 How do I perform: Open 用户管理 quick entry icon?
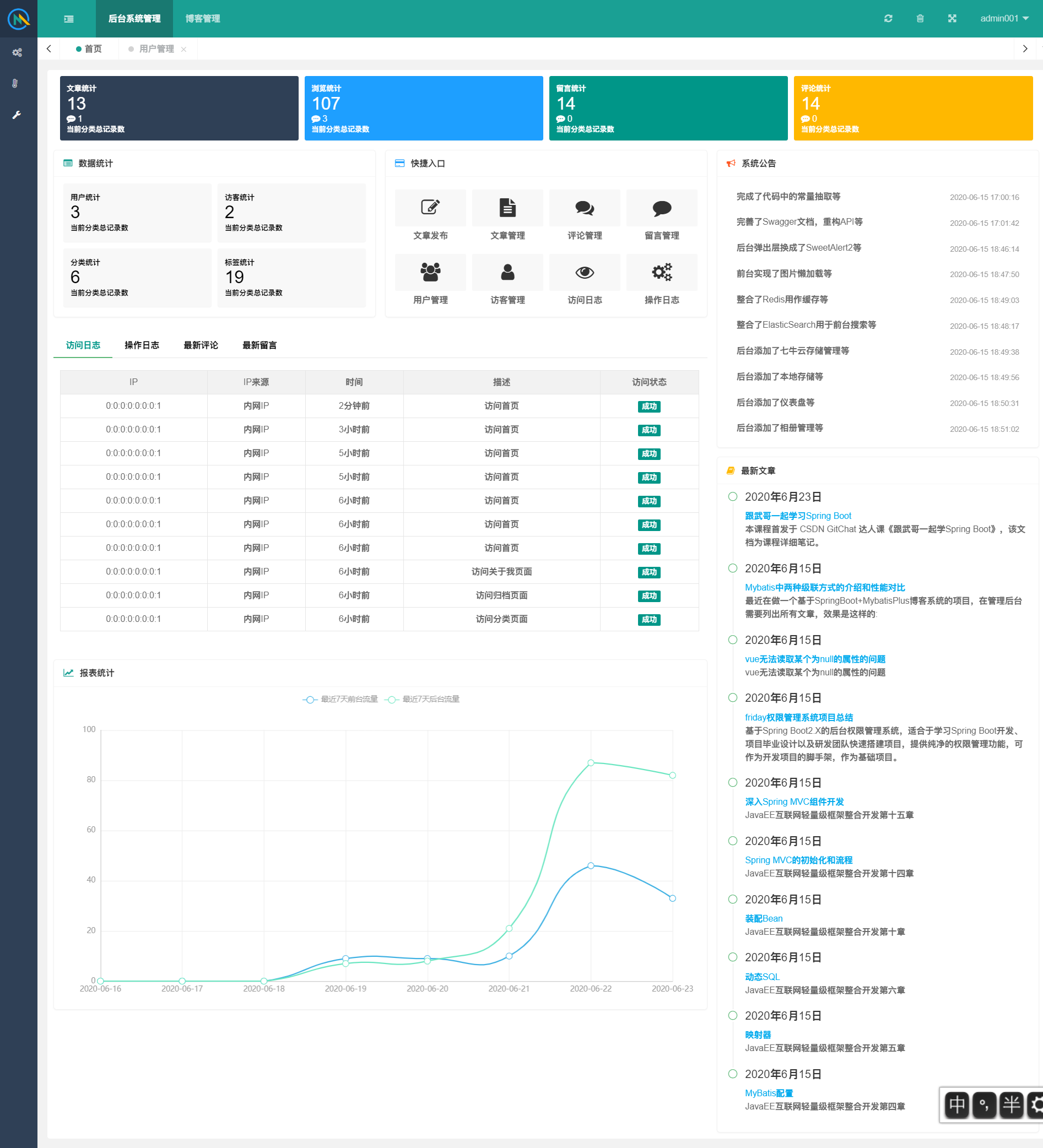430,272
